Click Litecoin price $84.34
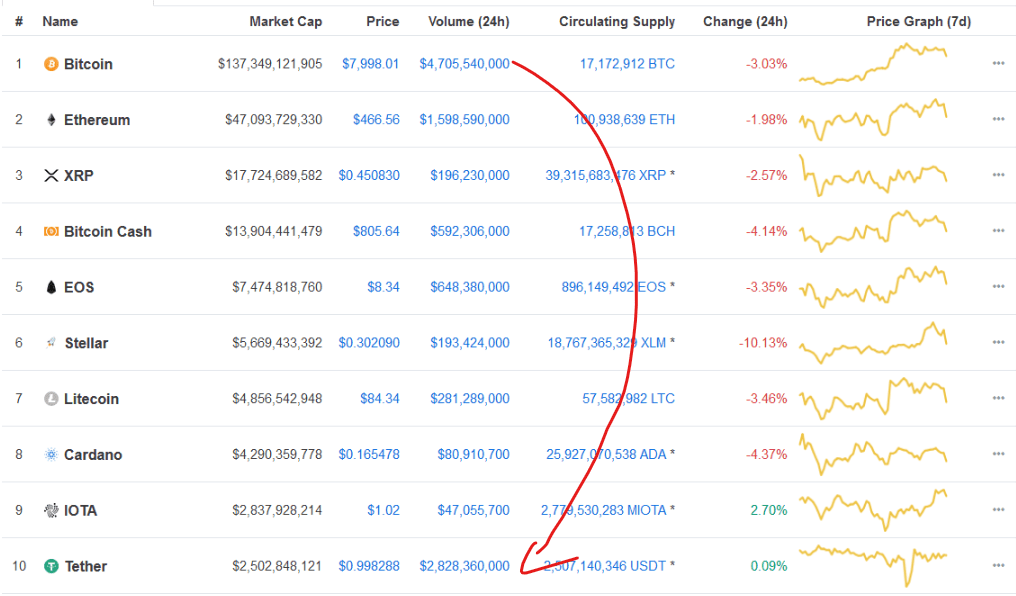Image resolution: width=1016 pixels, height=596 pixels. 380,398
